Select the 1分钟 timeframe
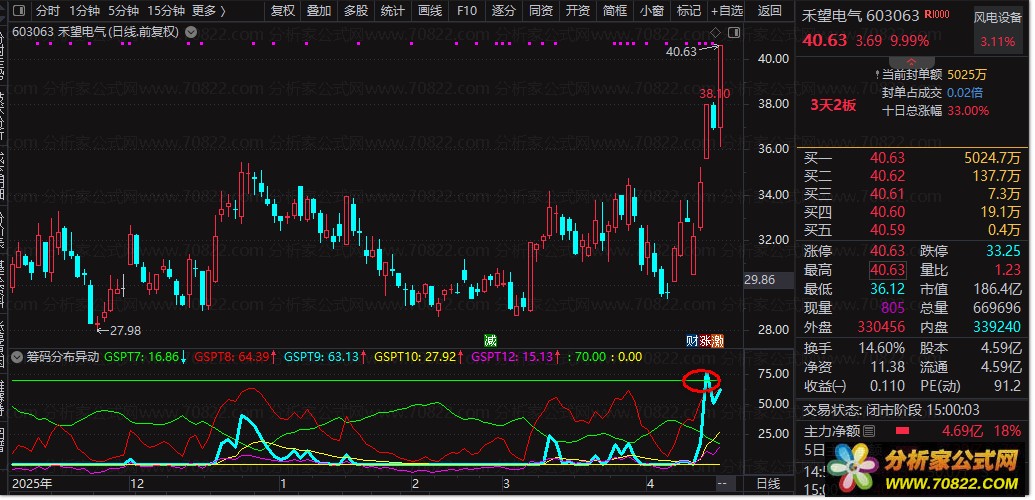Viewport: 1035px width, 500px height. coord(84,11)
